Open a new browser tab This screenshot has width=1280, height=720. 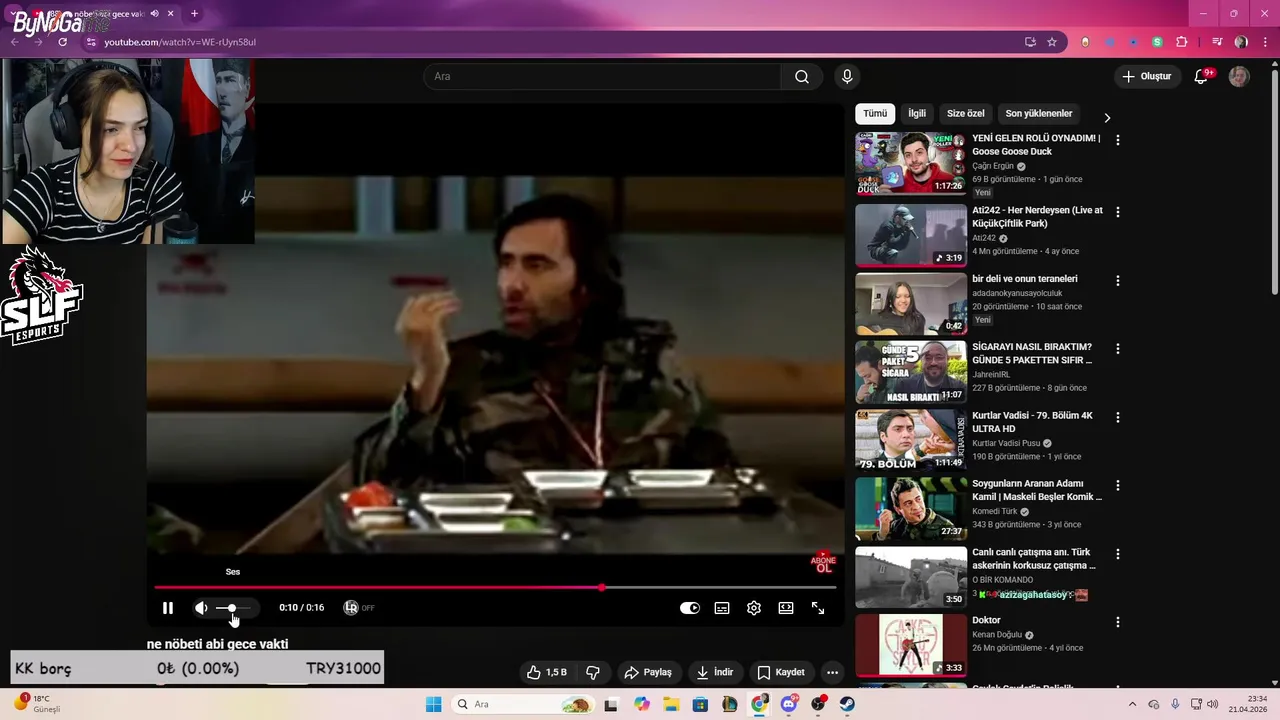[x=194, y=14]
